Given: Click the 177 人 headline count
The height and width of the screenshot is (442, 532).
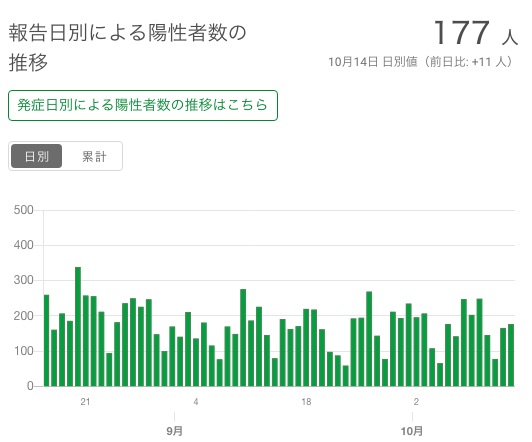Looking at the screenshot, I should (x=476, y=33).
